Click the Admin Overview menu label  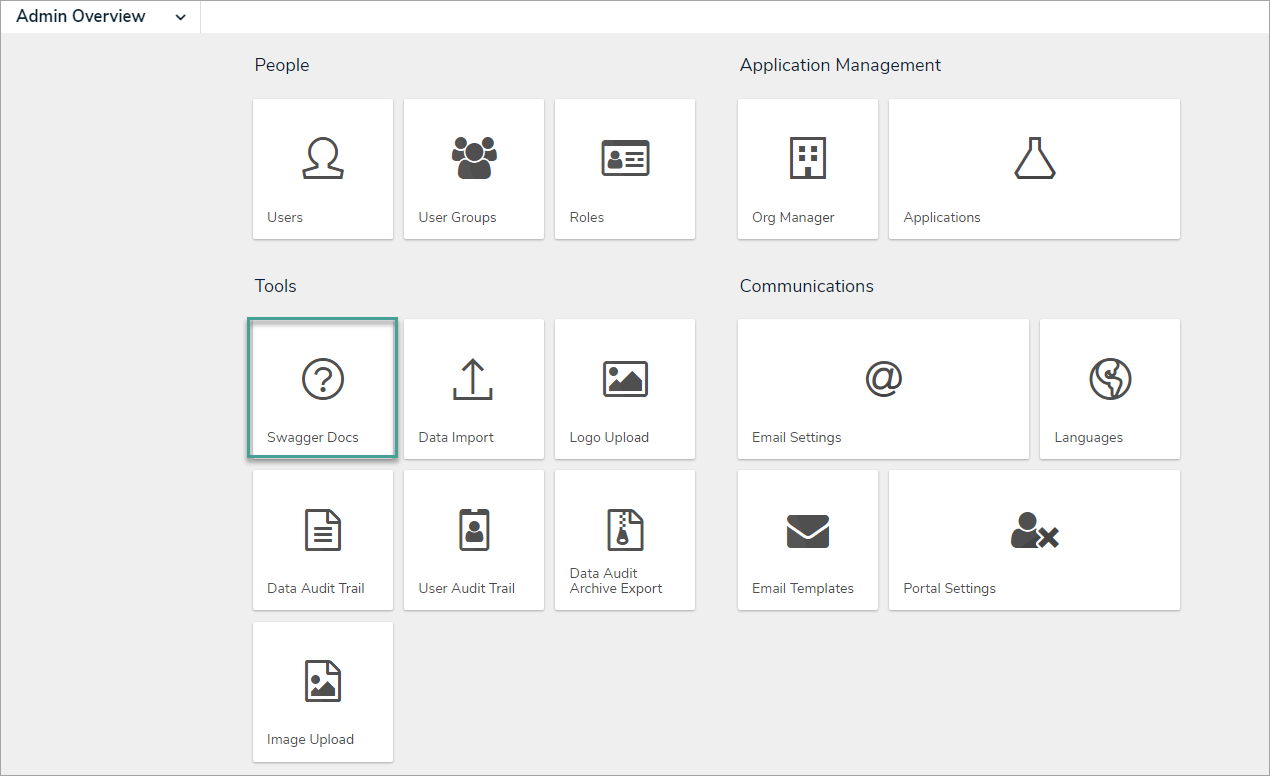(x=80, y=16)
